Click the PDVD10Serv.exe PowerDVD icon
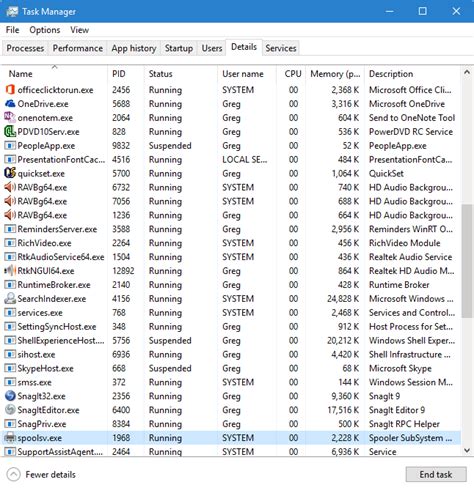This screenshot has width=474, height=493. click(10, 132)
